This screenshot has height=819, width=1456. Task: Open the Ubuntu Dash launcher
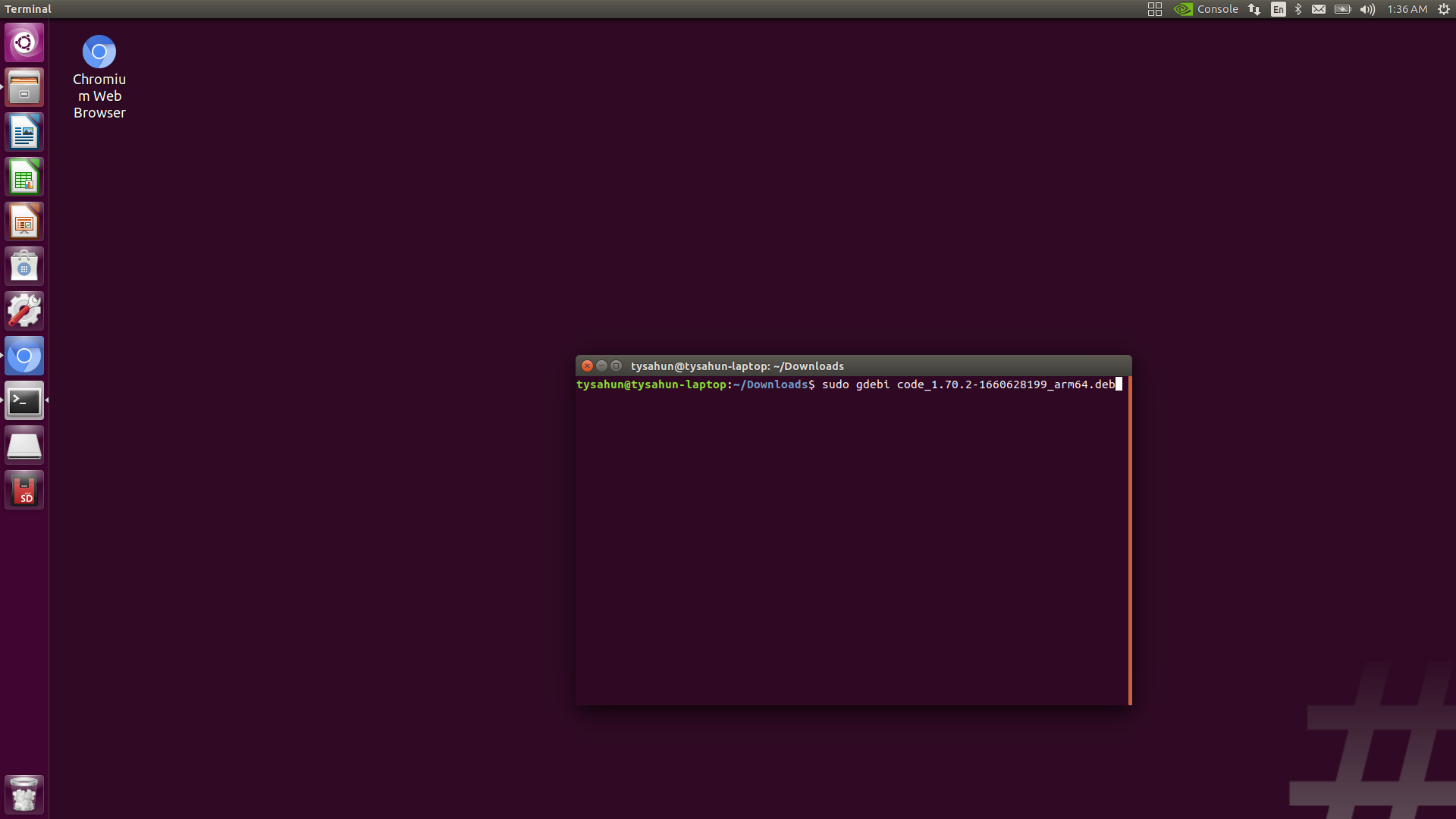[x=24, y=42]
